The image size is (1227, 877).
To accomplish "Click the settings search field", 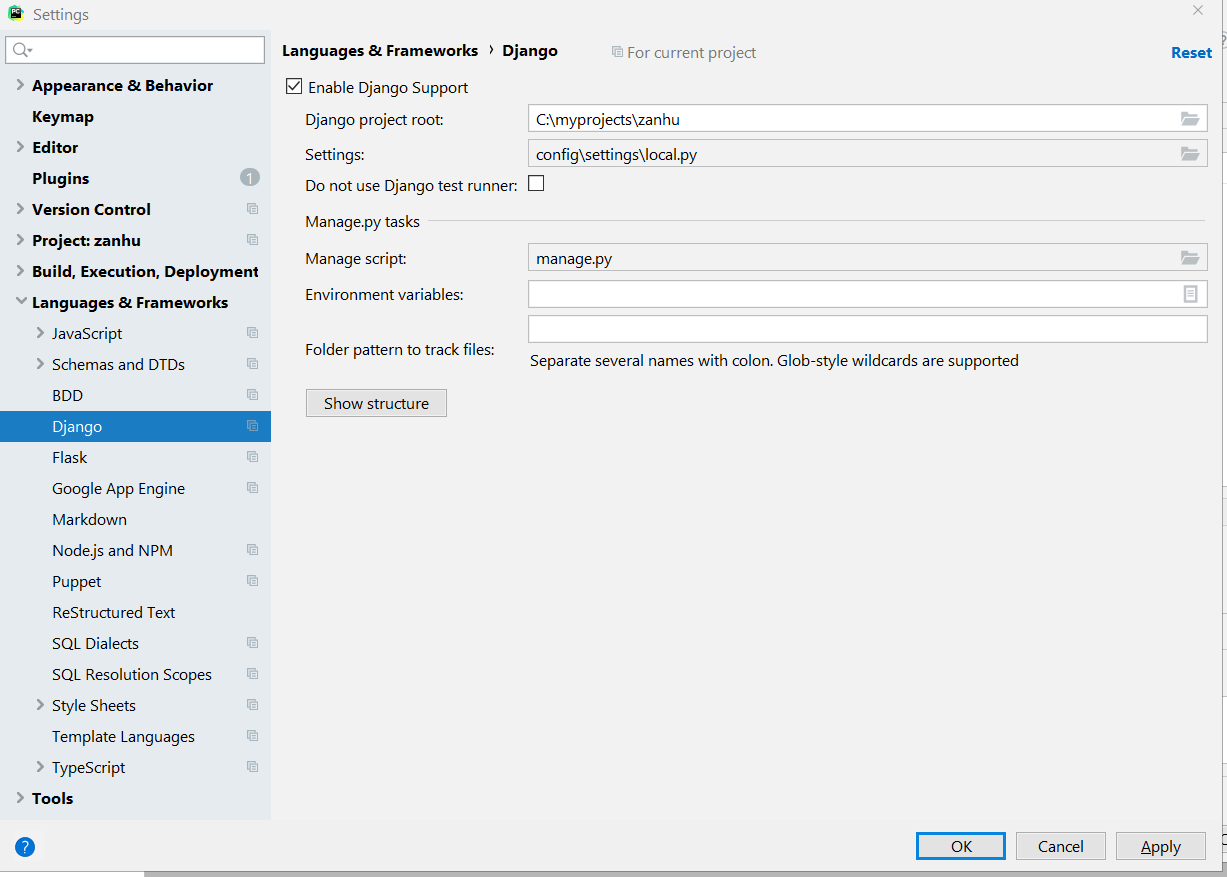I will (135, 50).
